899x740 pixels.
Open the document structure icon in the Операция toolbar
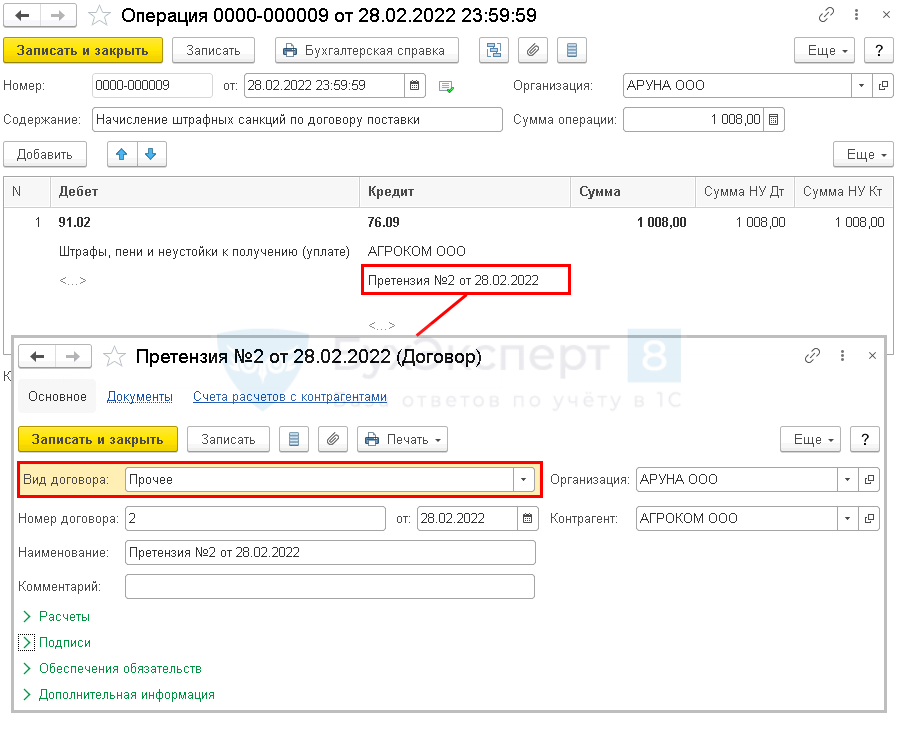[x=493, y=50]
